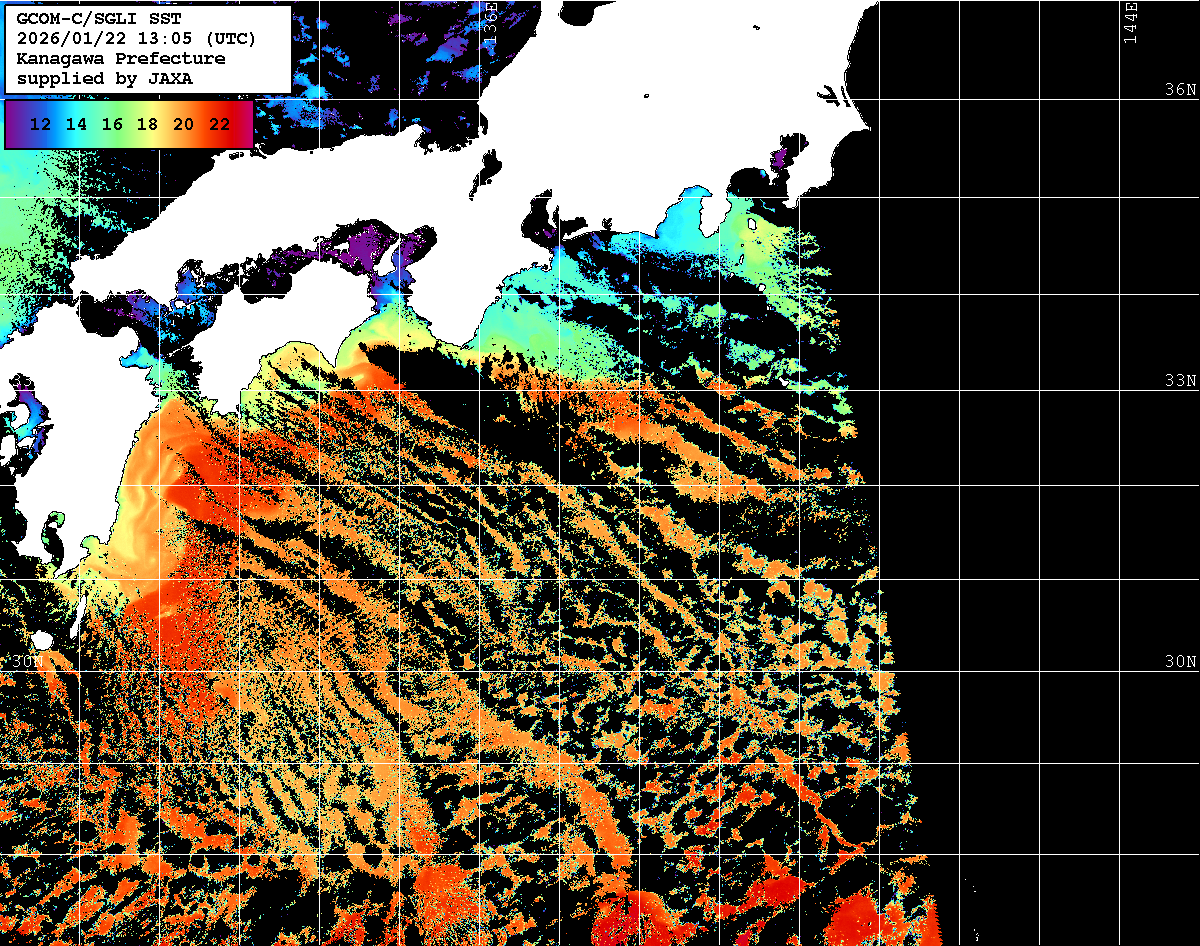Click the 'supplied by JAXA' credit text
Image resolution: width=1200 pixels, height=946 pixels.
[105, 78]
